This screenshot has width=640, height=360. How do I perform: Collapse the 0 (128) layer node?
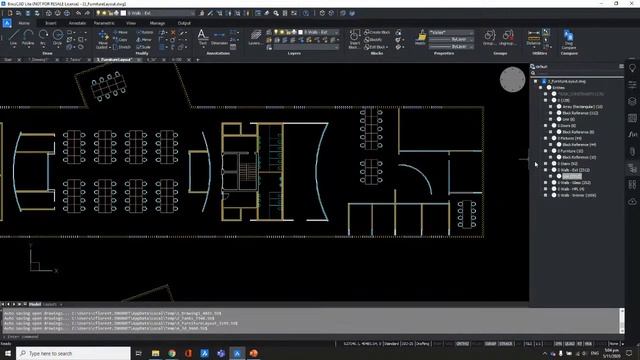[545, 100]
